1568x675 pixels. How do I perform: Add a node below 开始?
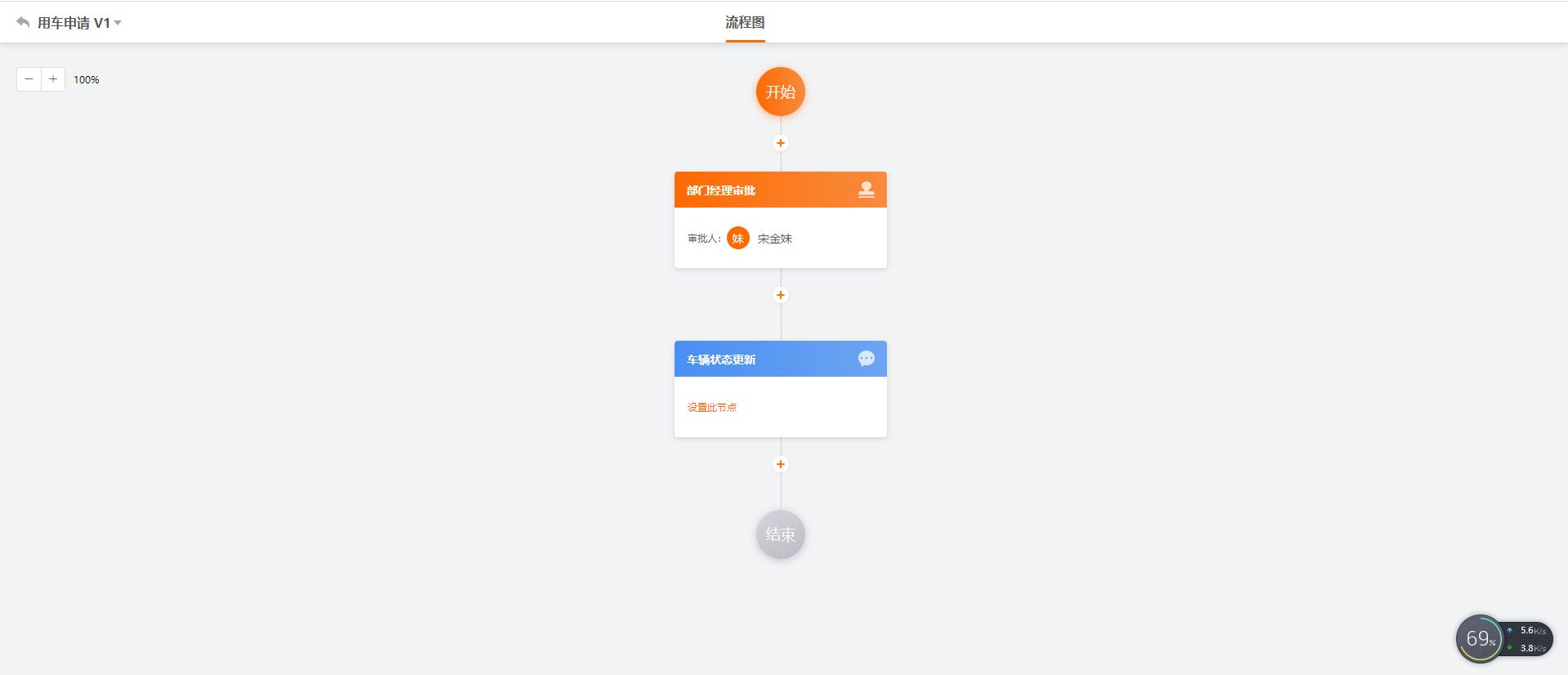(x=781, y=143)
